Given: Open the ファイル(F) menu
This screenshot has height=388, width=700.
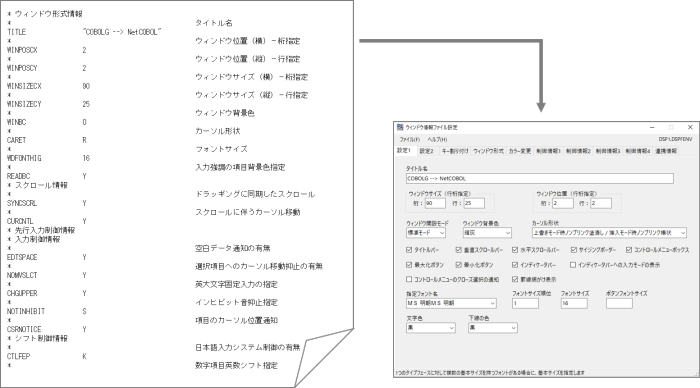Looking at the screenshot, I should coord(409,139).
